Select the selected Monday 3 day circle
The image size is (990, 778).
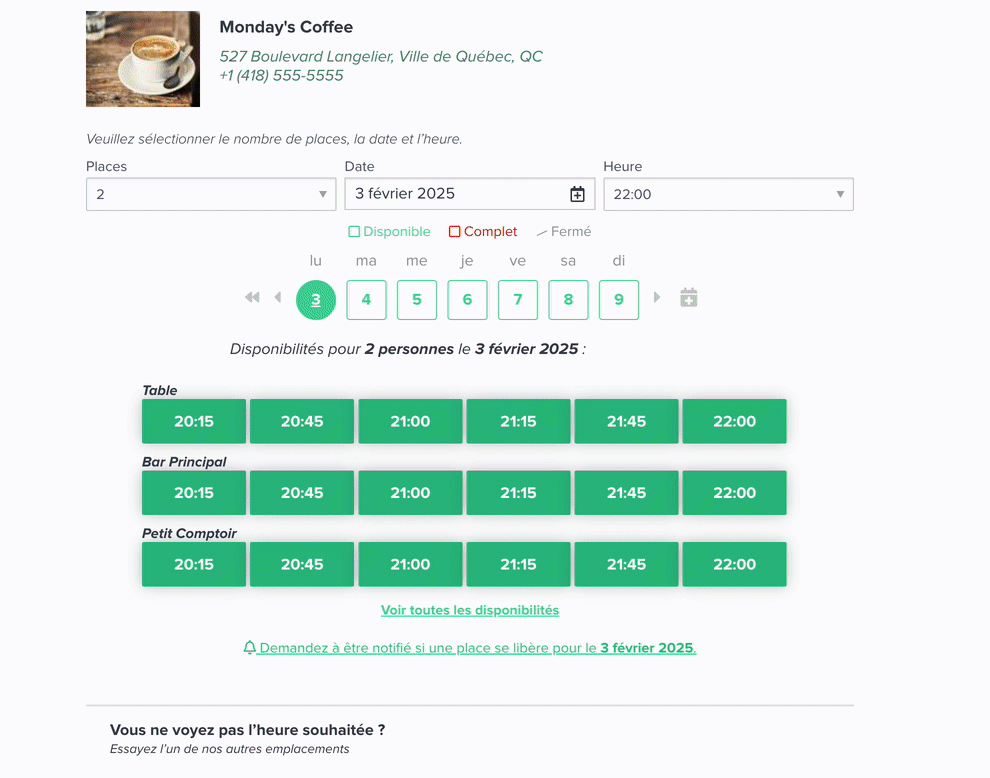coord(316,300)
